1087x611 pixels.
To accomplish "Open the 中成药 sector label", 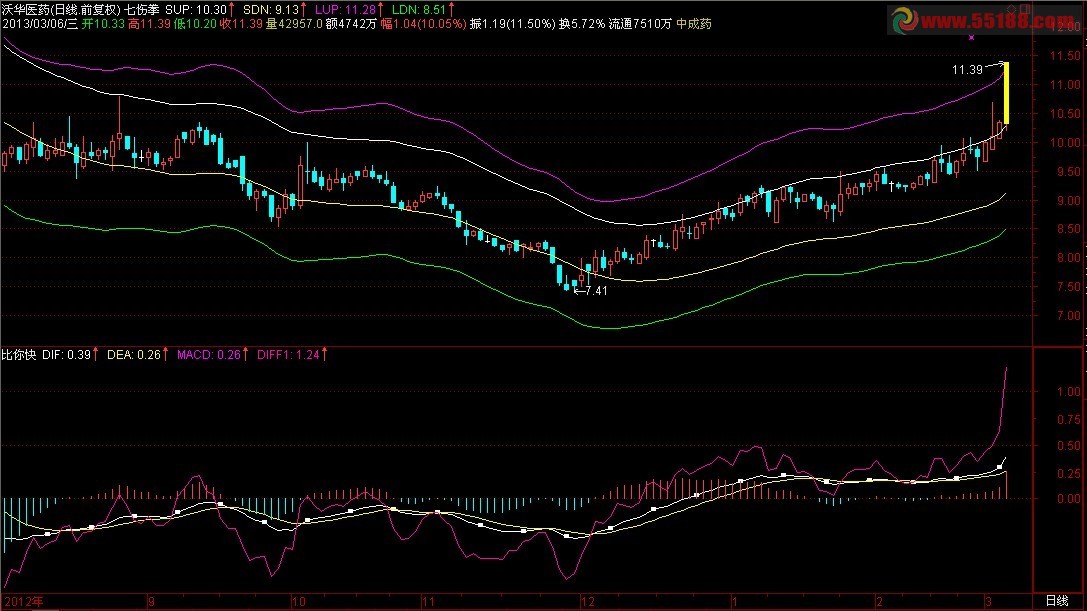I will click(x=694, y=24).
